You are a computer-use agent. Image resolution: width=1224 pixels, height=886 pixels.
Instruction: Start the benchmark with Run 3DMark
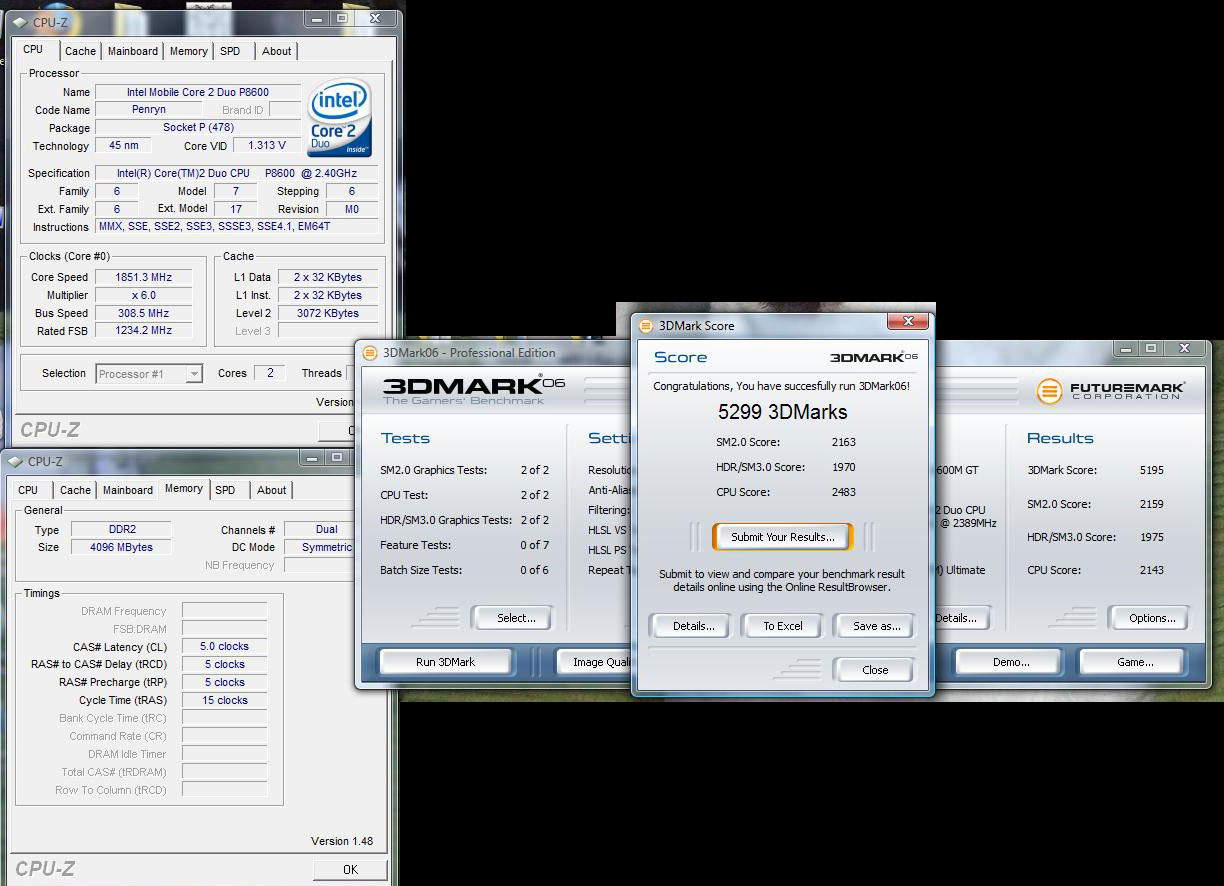pos(445,662)
